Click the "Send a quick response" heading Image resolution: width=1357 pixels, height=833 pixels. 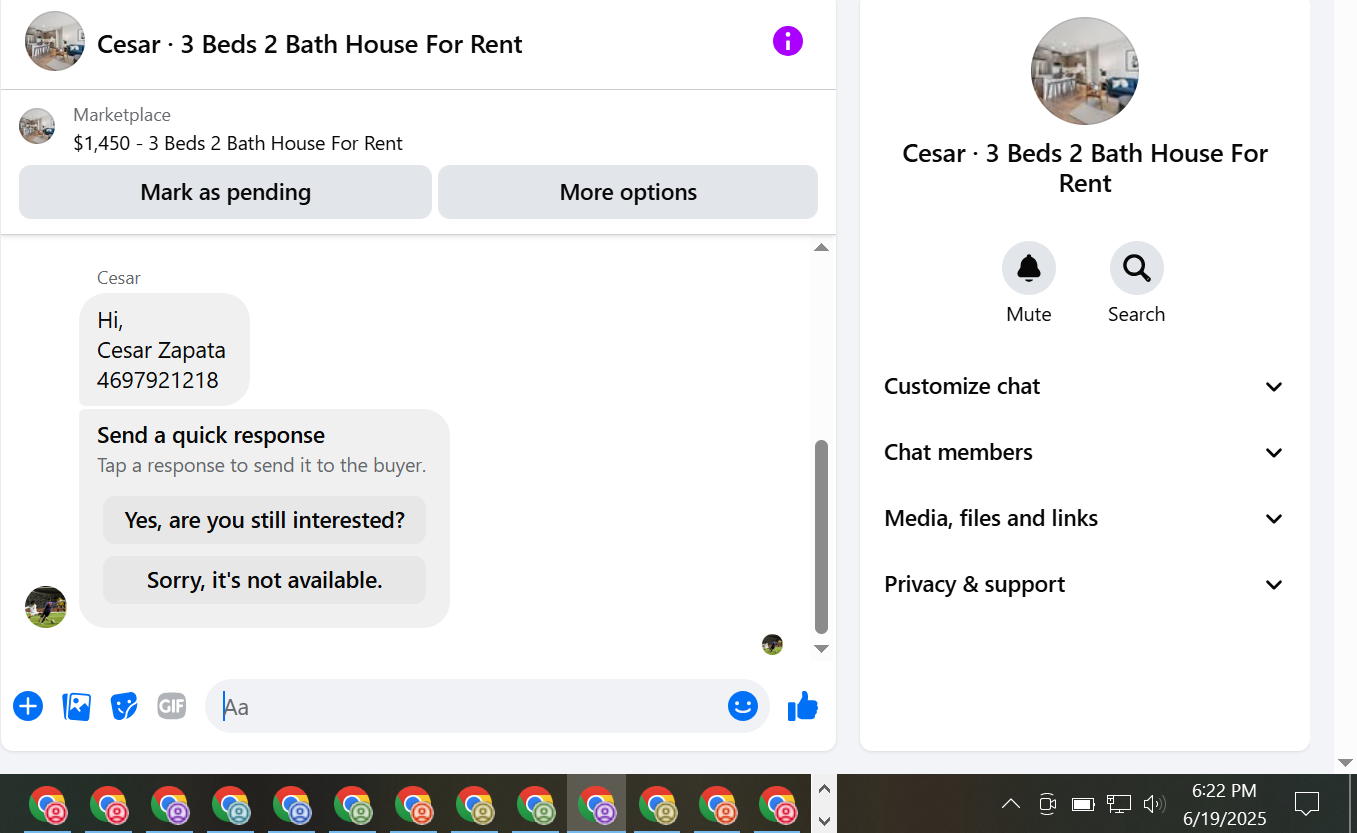211,435
